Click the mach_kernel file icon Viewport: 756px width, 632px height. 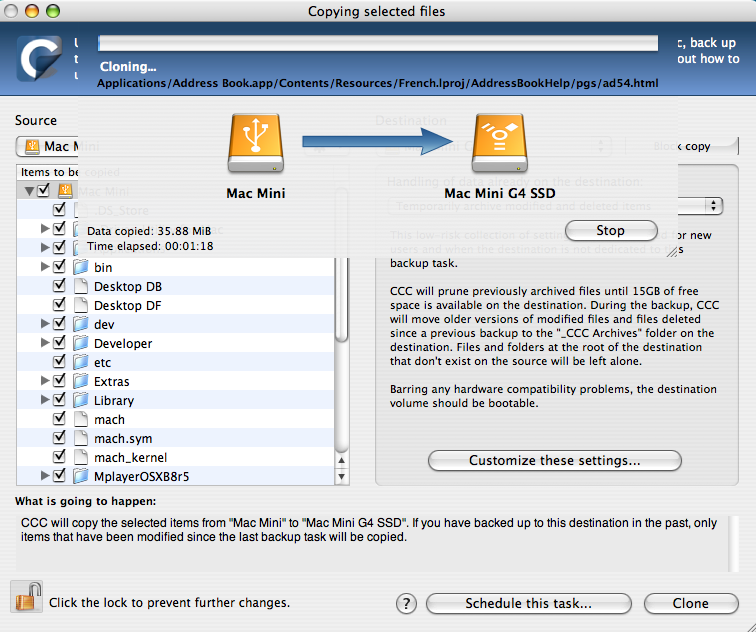point(81,457)
